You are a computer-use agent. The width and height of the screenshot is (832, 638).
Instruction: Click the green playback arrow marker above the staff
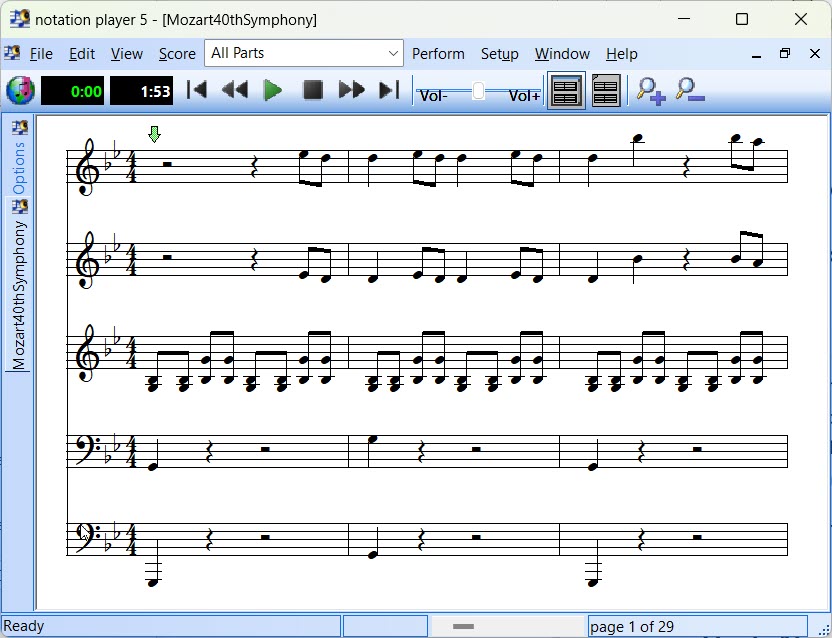(x=155, y=134)
